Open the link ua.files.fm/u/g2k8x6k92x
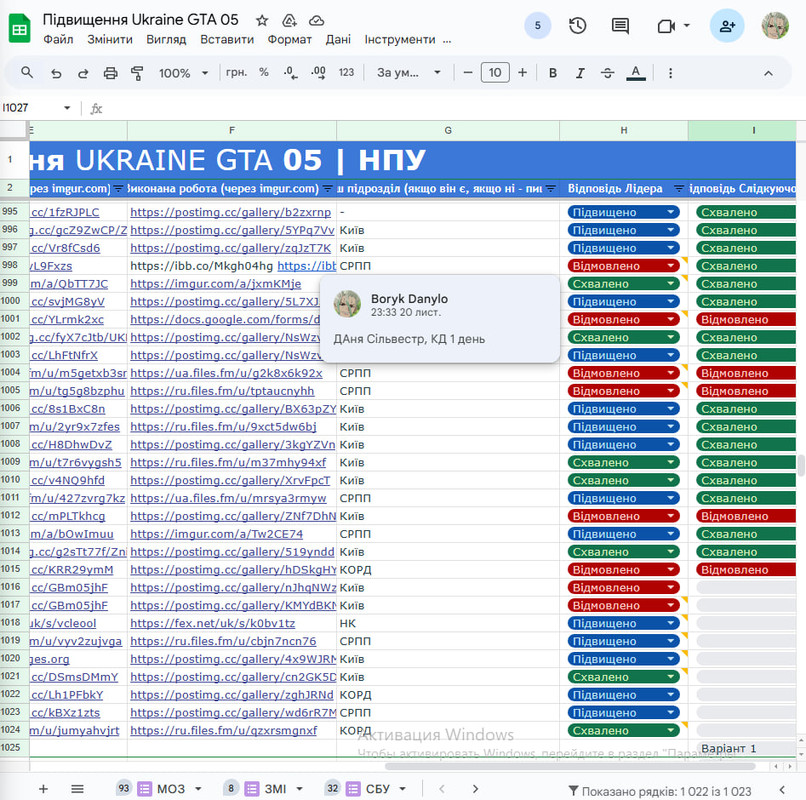The image size is (806, 800). (x=226, y=373)
